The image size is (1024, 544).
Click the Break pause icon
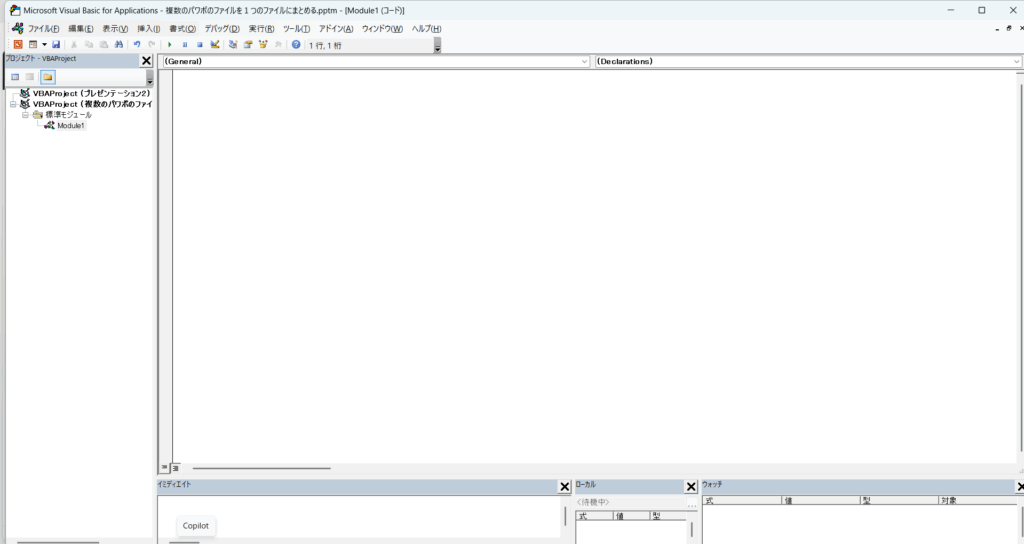coord(185,45)
